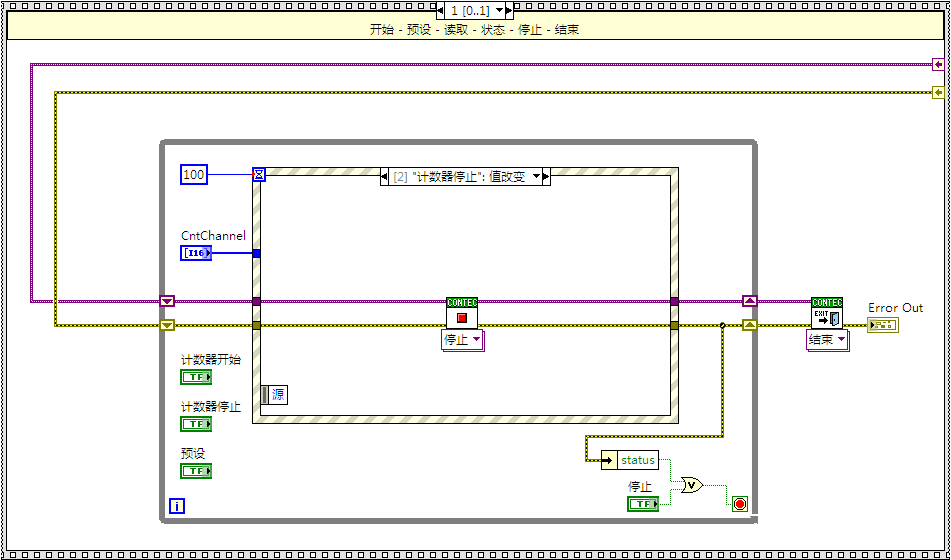Click the CONTEC stop counter VI icon

(x=462, y=313)
